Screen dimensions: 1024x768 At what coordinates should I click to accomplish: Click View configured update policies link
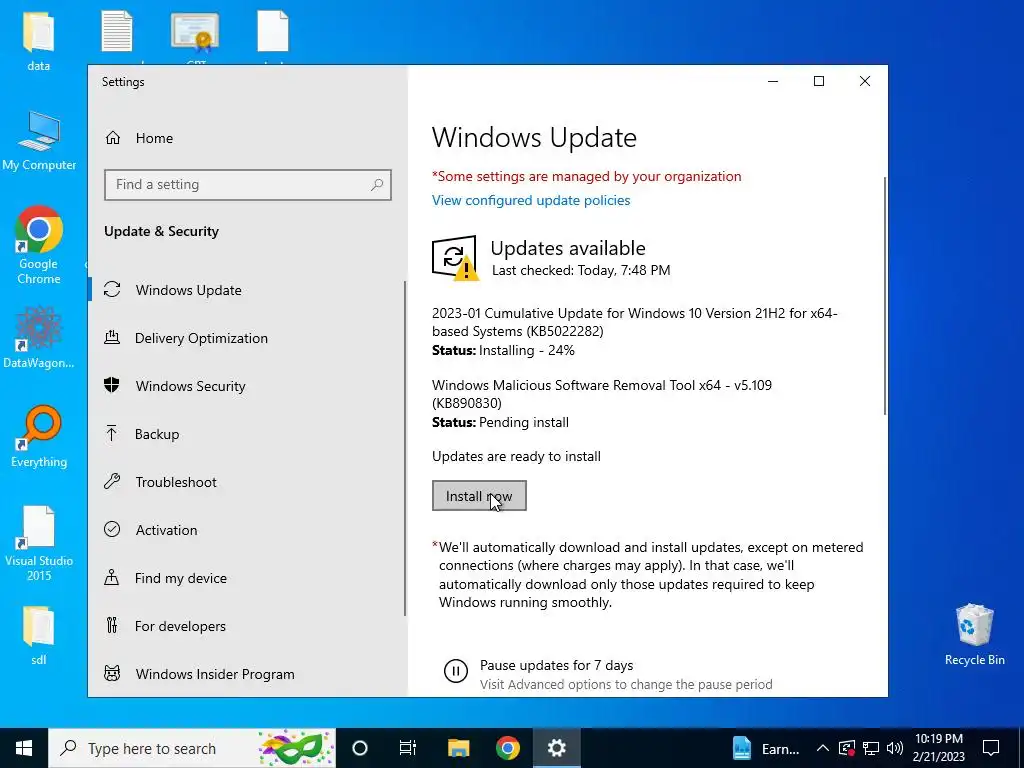point(531,200)
